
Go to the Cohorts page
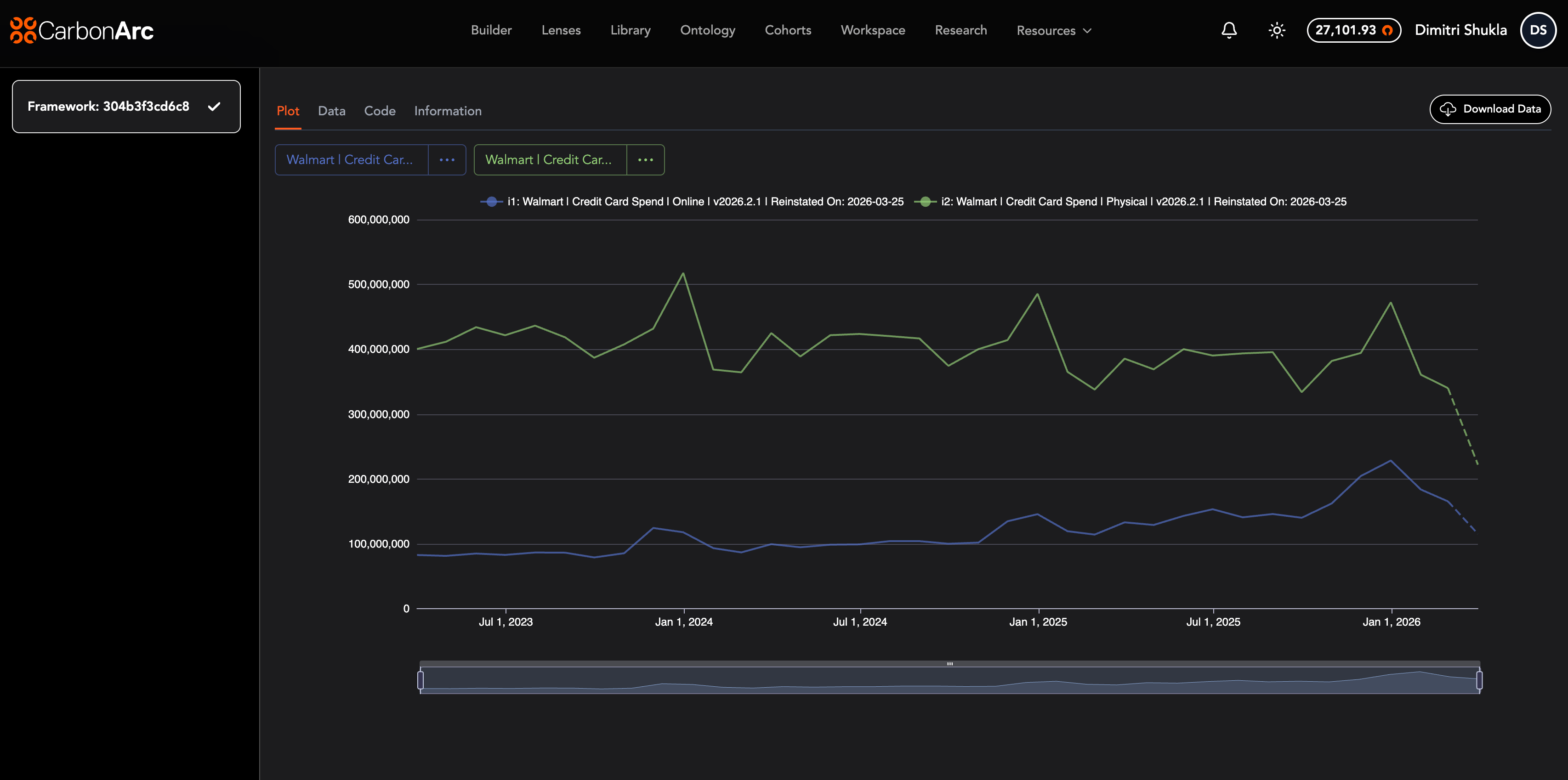788,30
